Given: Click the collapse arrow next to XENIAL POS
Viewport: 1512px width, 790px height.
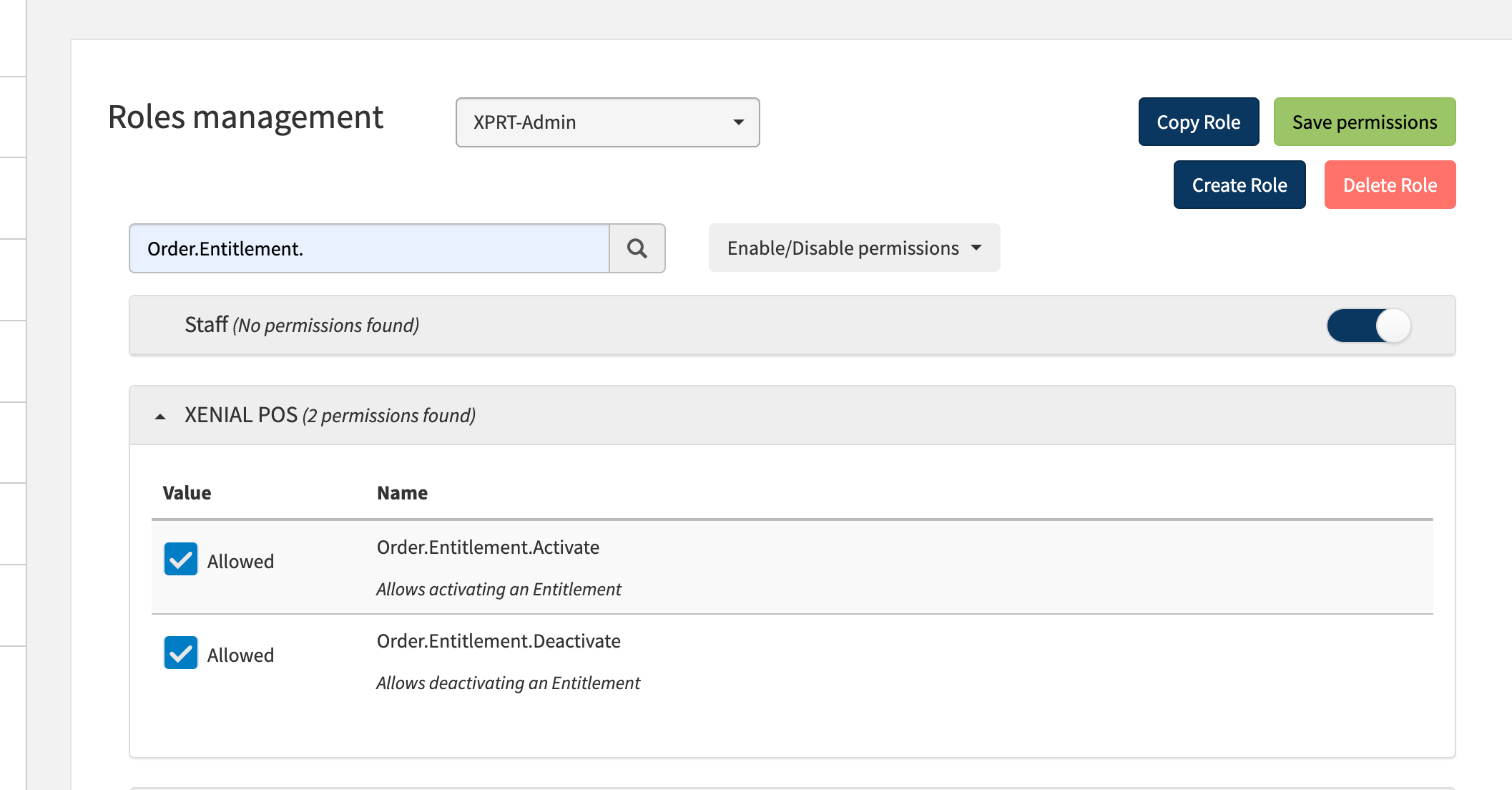Looking at the screenshot, I should coord(160,414).
